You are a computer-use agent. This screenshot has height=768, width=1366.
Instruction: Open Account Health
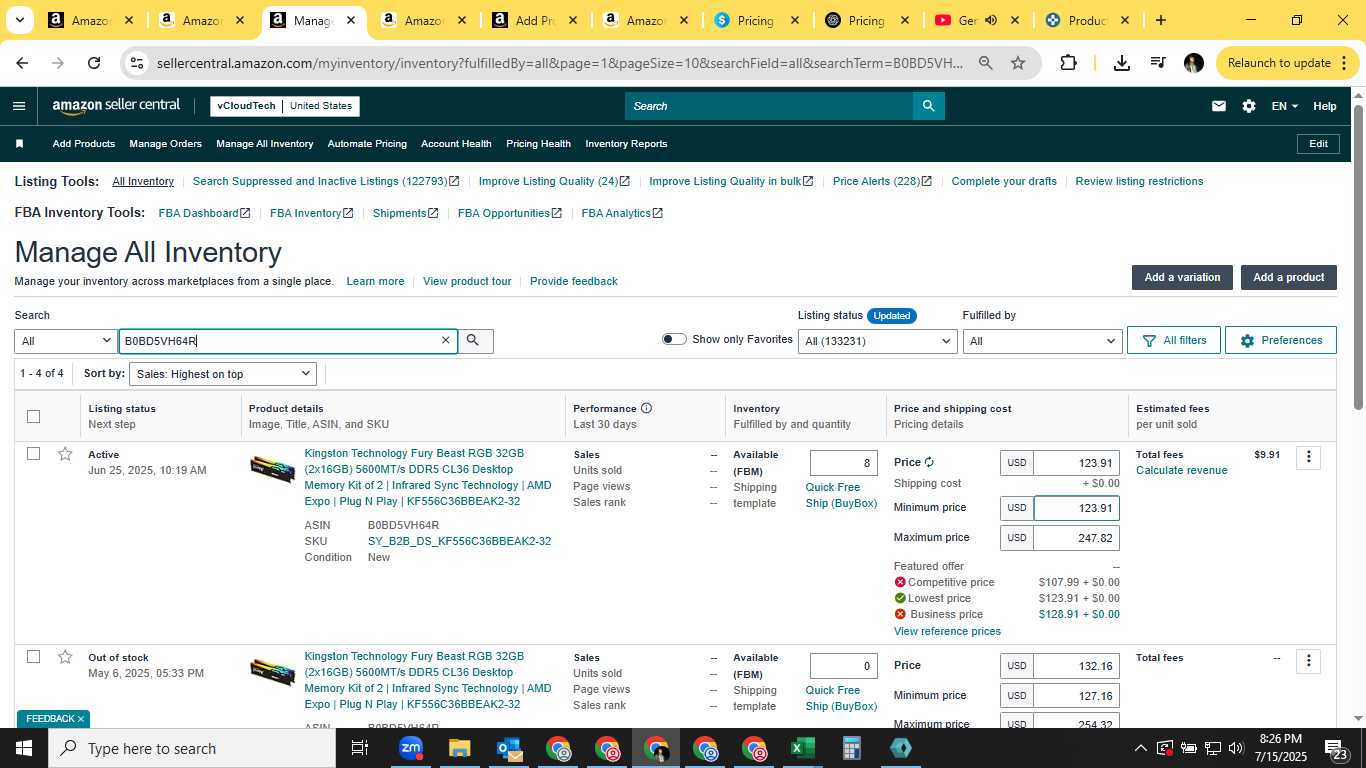coord(456,144)
